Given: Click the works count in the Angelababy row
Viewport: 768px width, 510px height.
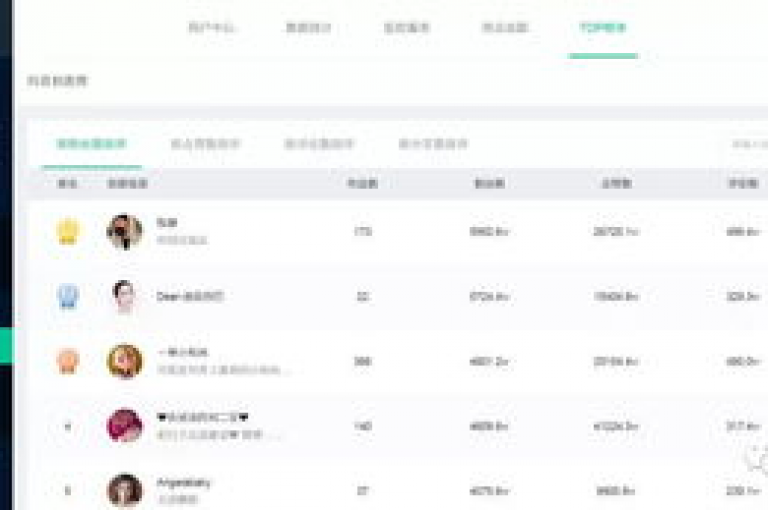Looking at the screenshot, I should point(362,490).
